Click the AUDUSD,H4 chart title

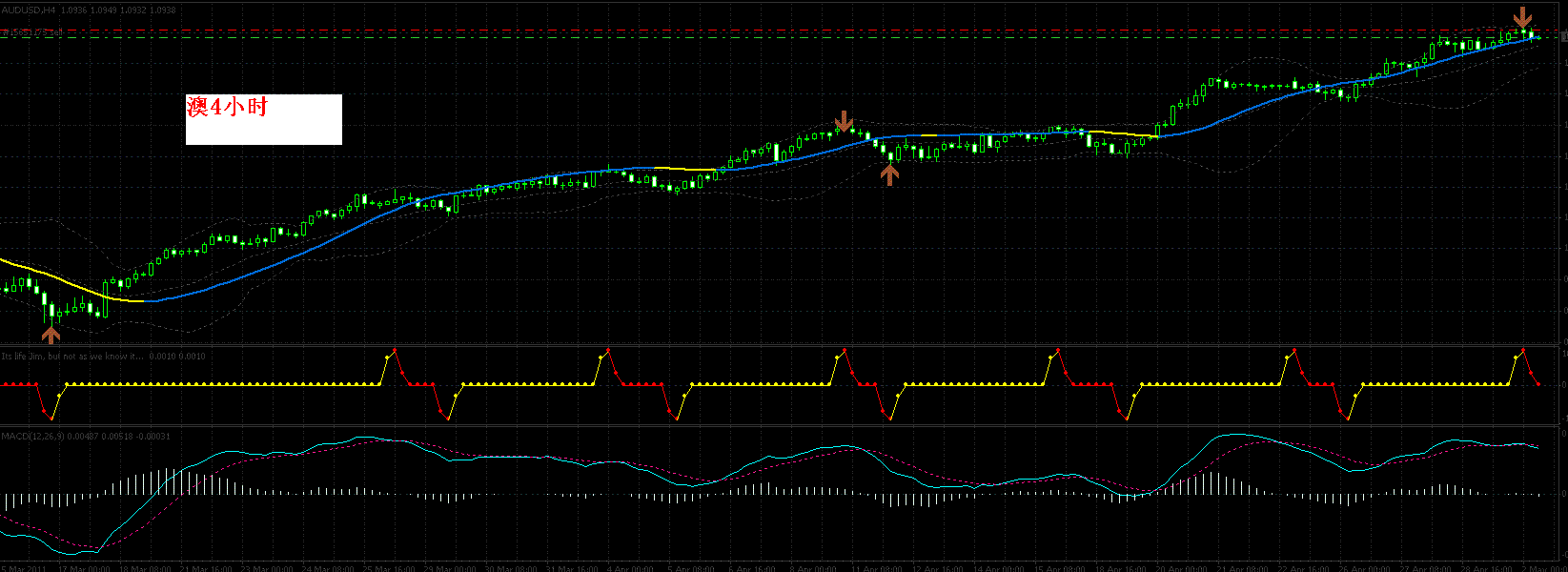[x=29, y=10]
